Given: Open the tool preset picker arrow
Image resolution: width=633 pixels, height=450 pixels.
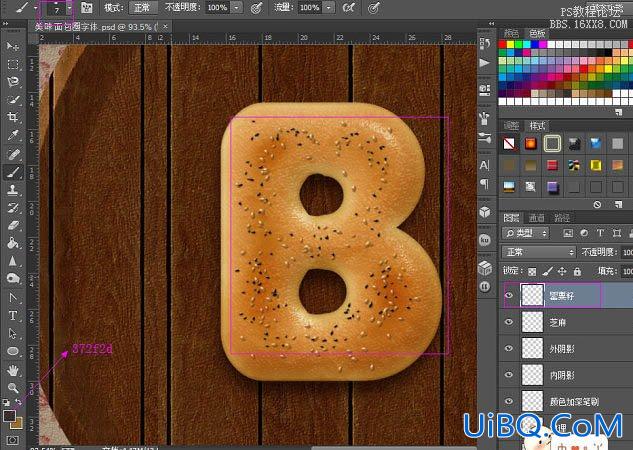Looking at the screenshot, I should pos(36,8).
